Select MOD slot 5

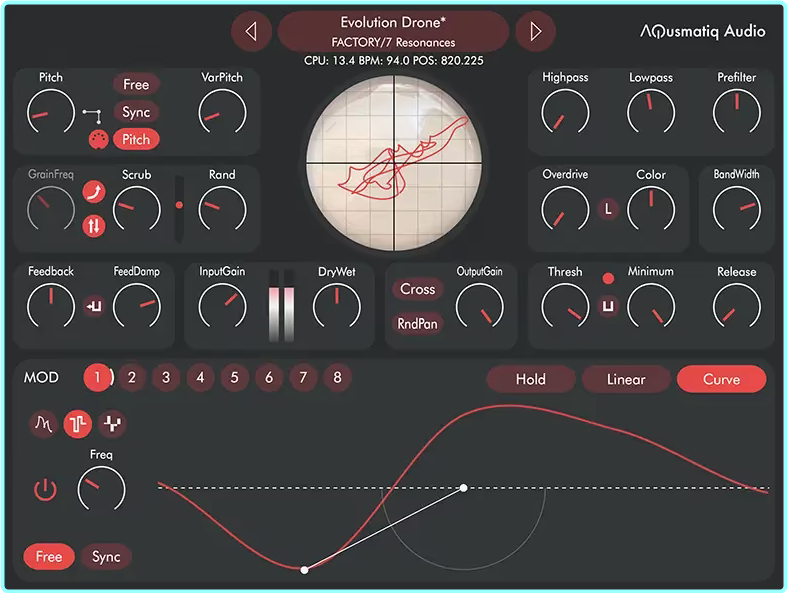click(234, 377)
